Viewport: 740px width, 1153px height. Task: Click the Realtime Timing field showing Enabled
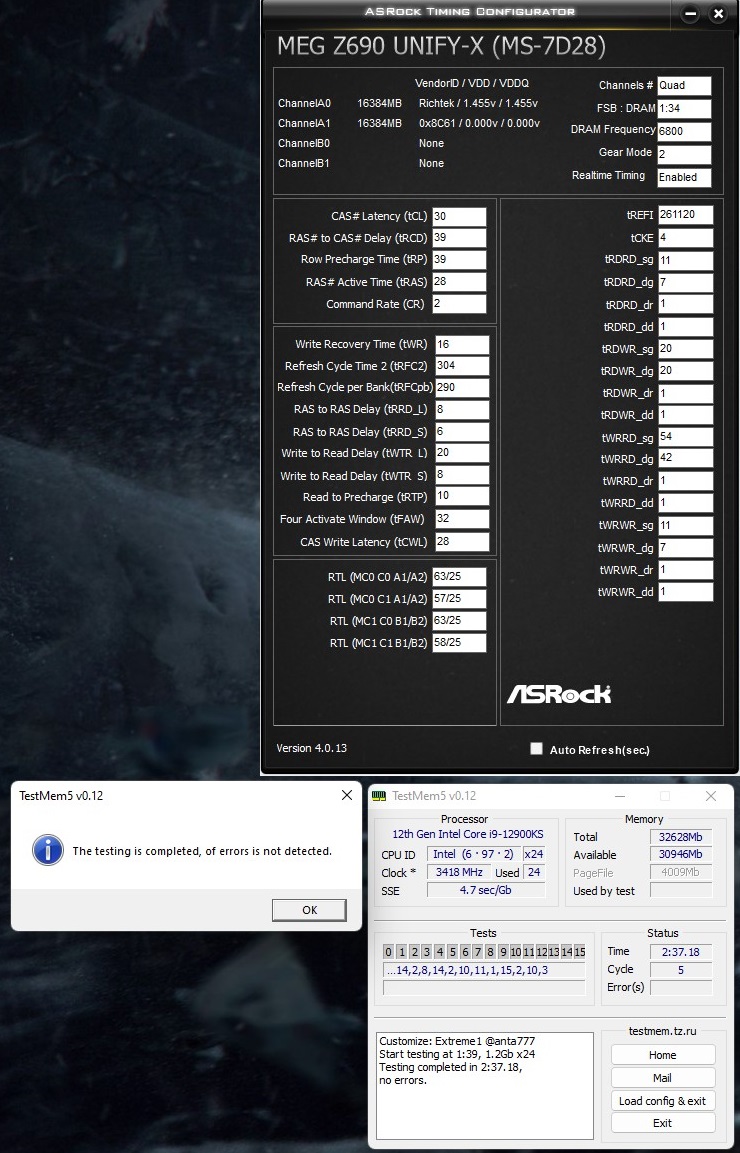[684, 177]
